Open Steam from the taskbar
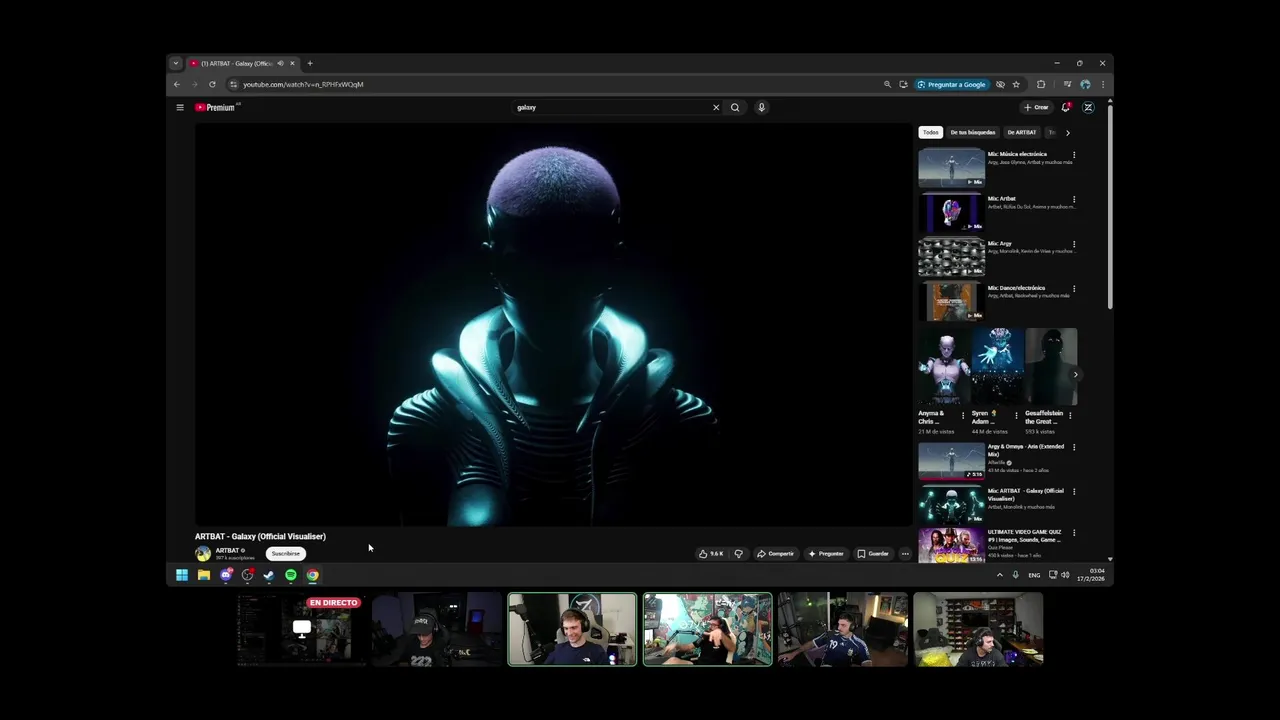The width and height of the screenshot is (1280, 720). [x=269, y=575]
